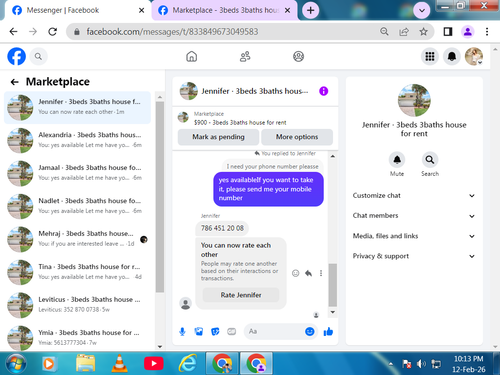This screenshot has width=500, height=375.
Task: Send a thumbs up like
Action: [328, 331]
